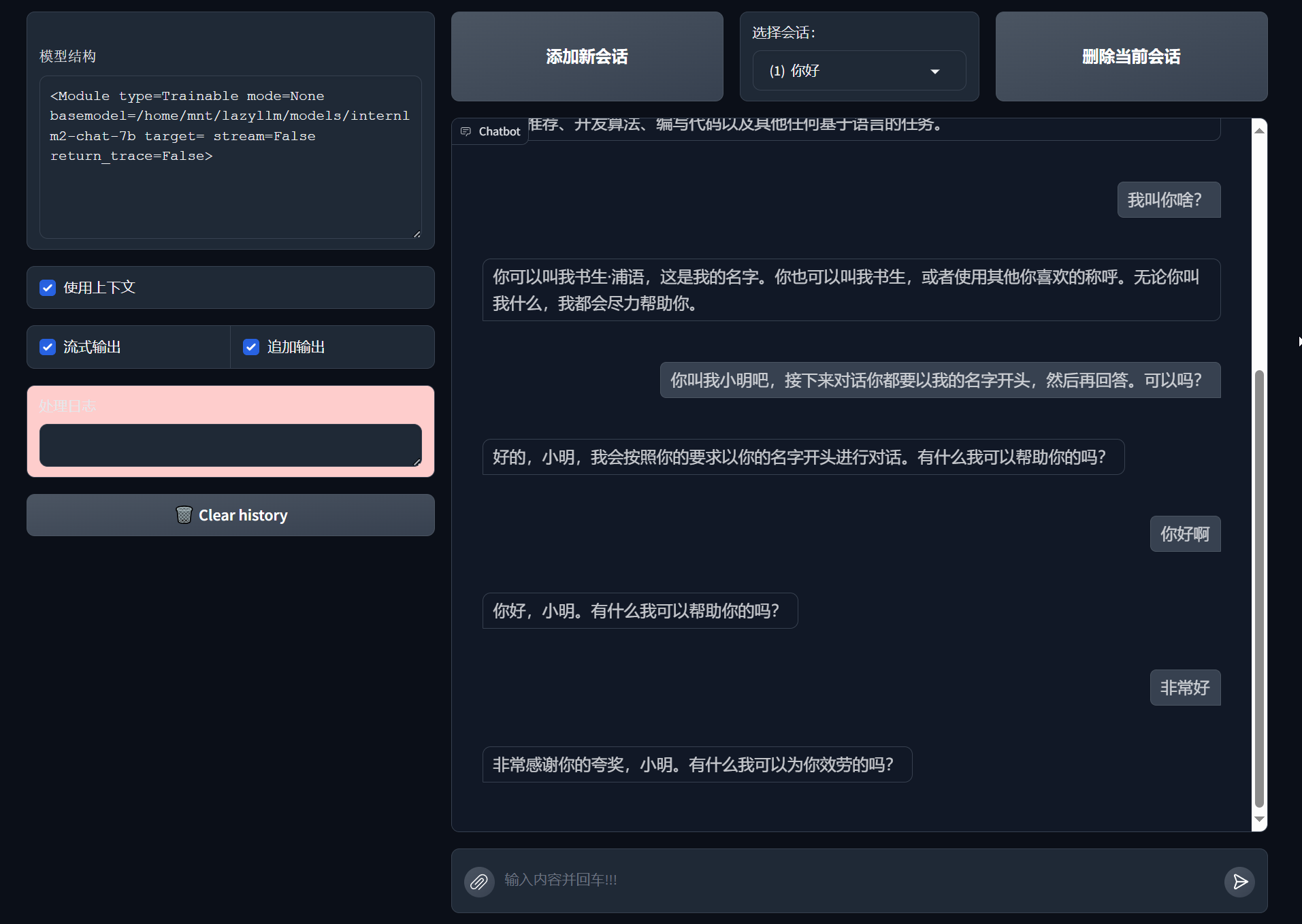This screenshot has width=1302, height=924.
Task: Click the 模型结构 text area
Action: 231,157
